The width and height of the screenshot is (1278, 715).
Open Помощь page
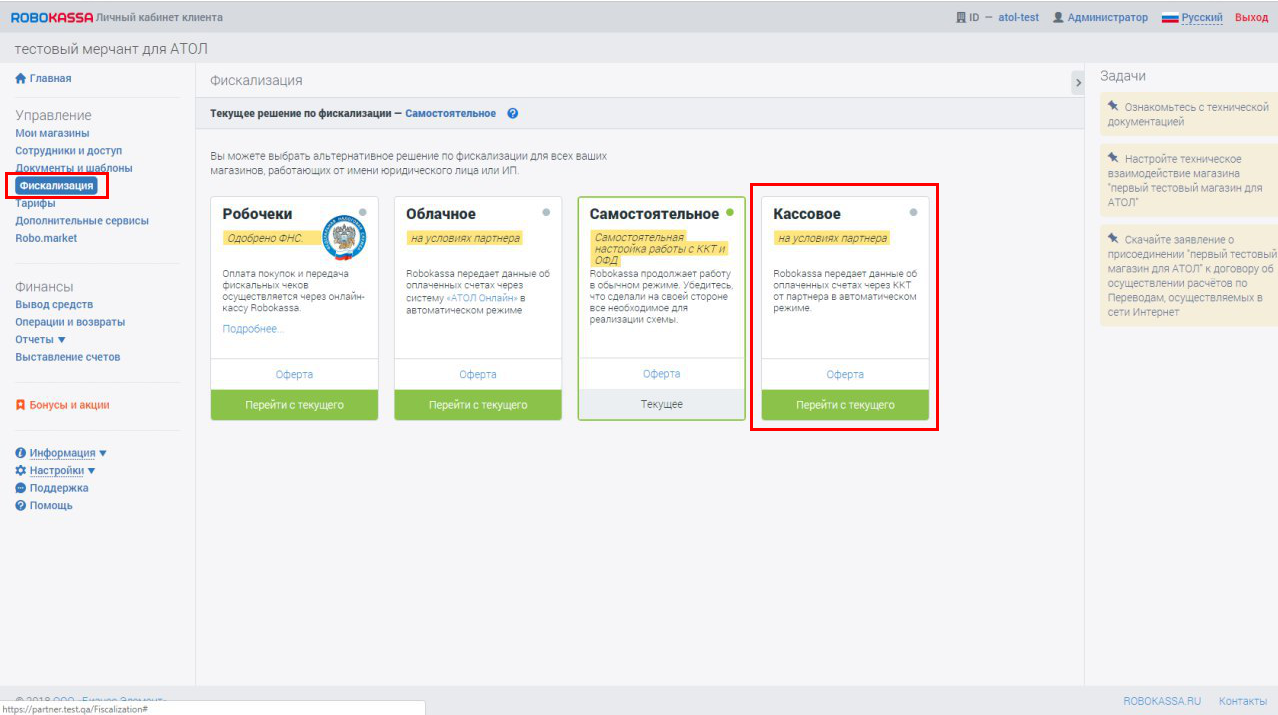tap(51, 505)
